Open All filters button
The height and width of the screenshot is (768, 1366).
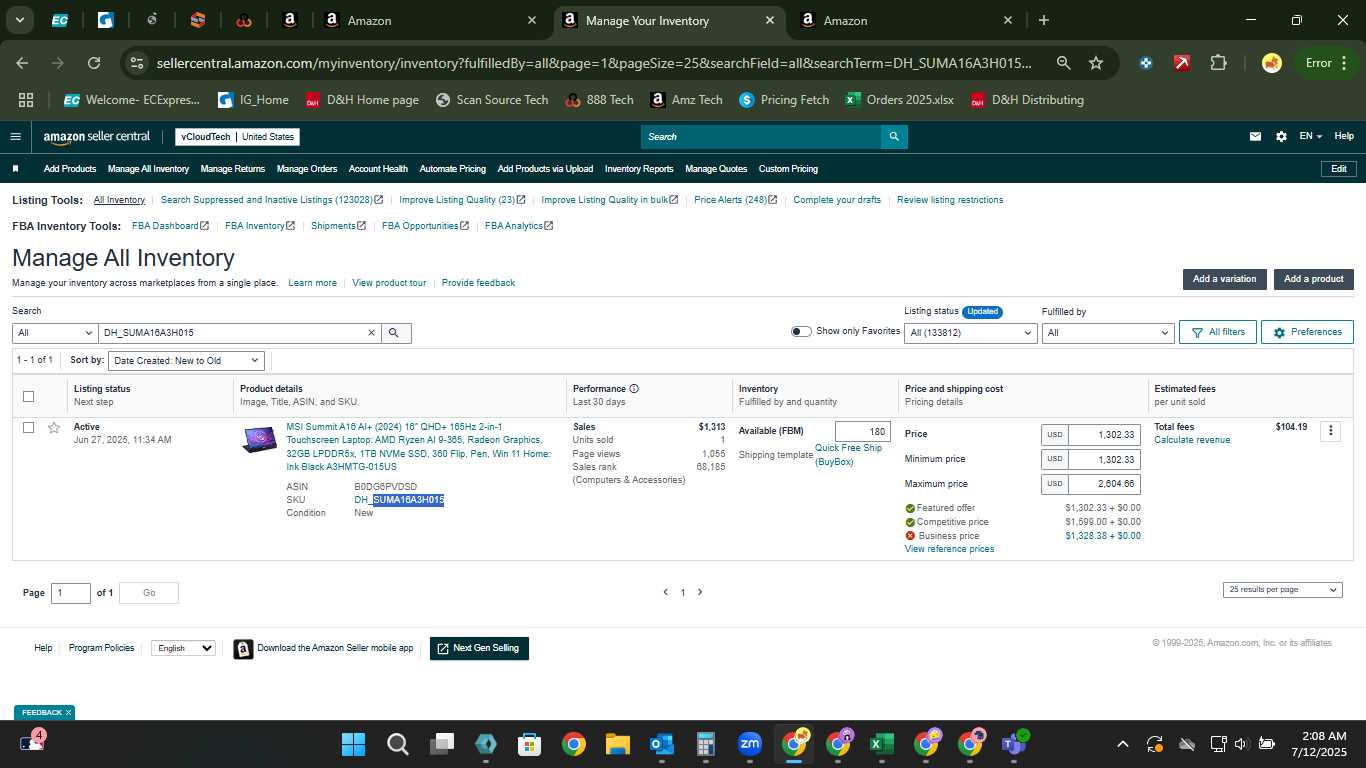(x=1217, y=332)
